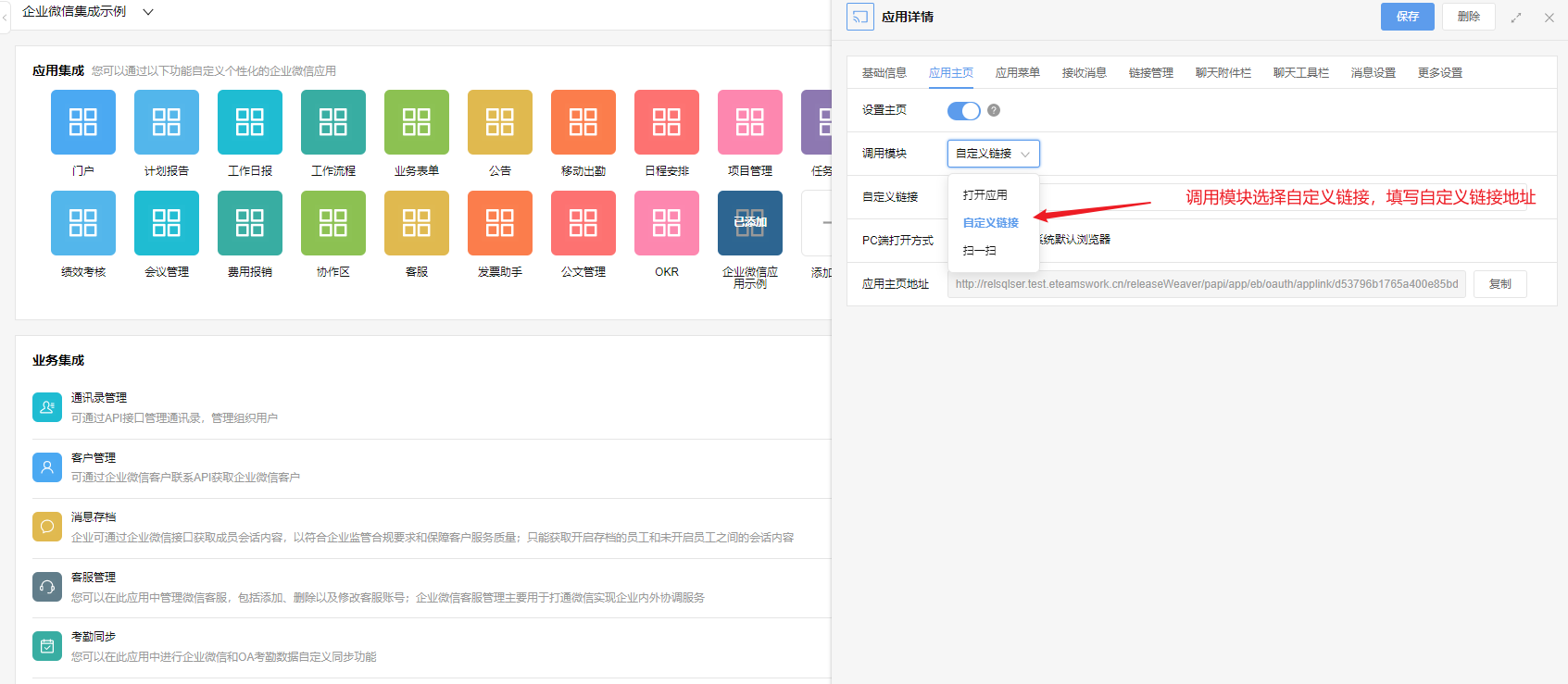Switch to the 基础信息 tab
Screen dimensions: 1568x684
pos(884,73)
